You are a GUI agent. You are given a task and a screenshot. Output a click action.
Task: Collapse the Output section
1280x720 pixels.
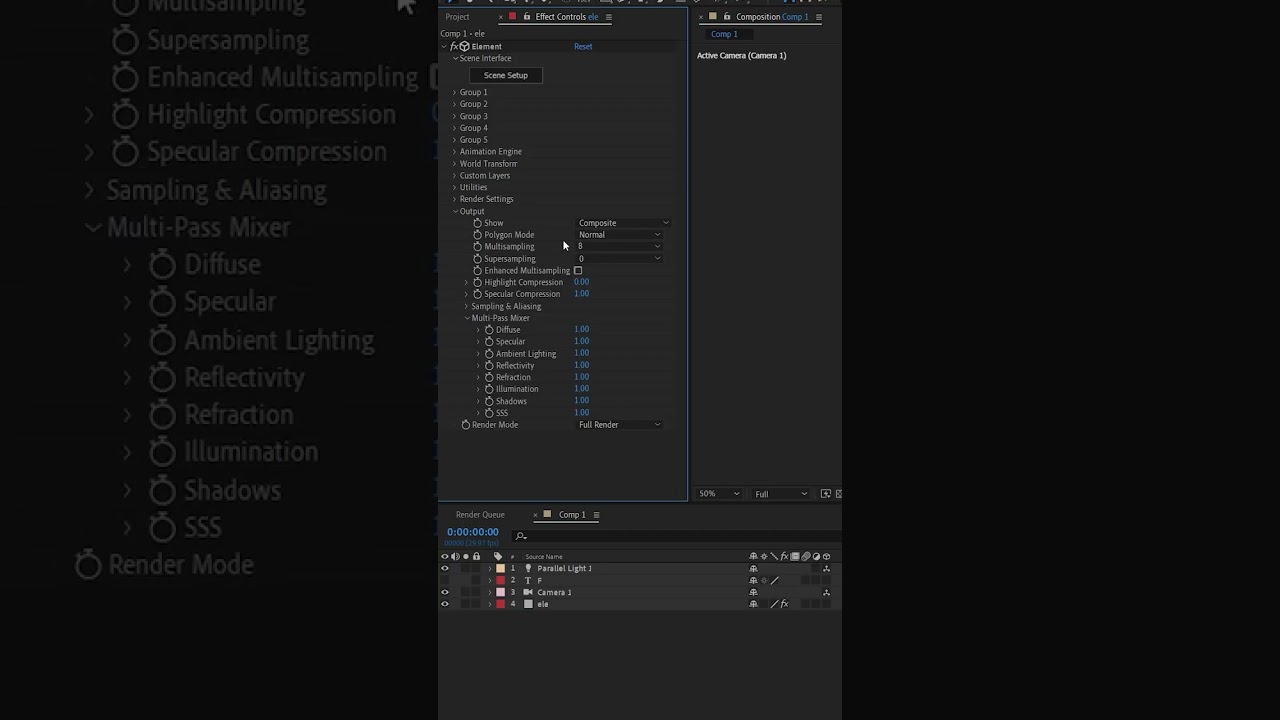[455, 212]
